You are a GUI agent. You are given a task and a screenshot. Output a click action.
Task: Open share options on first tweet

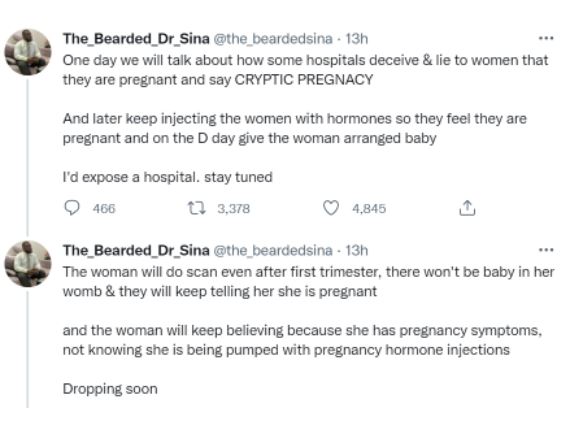coord(467,208)
